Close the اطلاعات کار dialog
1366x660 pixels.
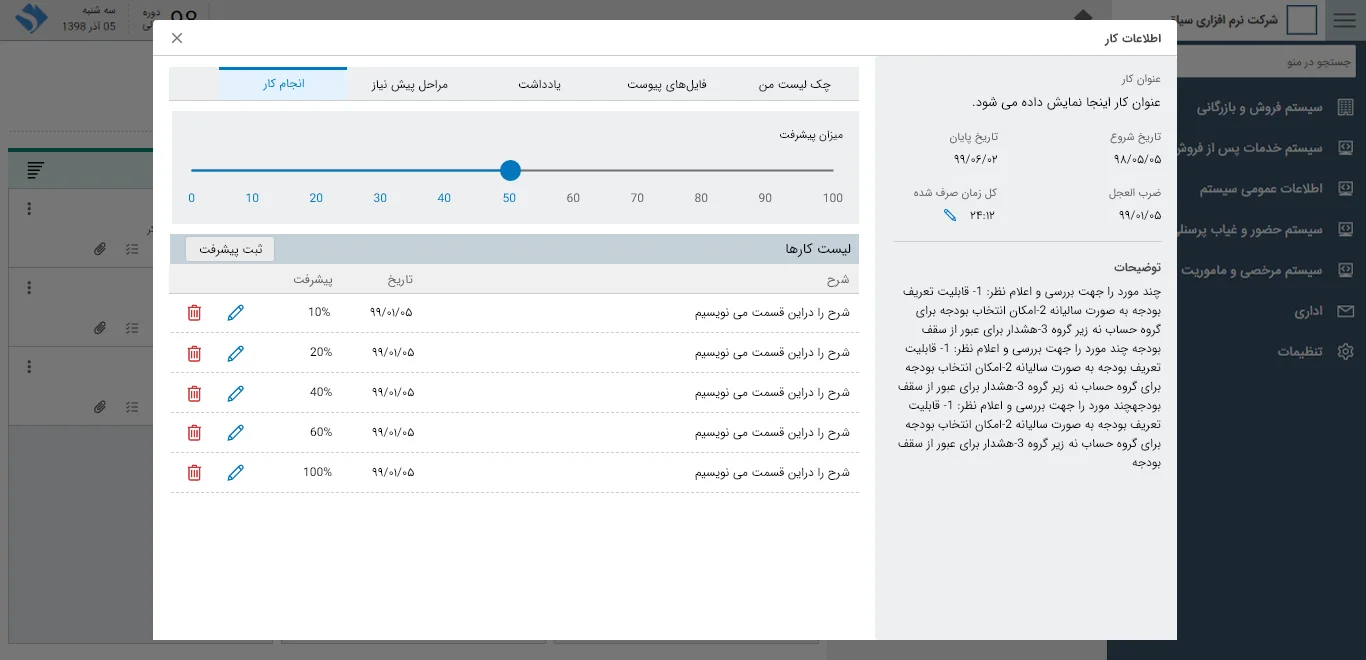coord(177,38)
